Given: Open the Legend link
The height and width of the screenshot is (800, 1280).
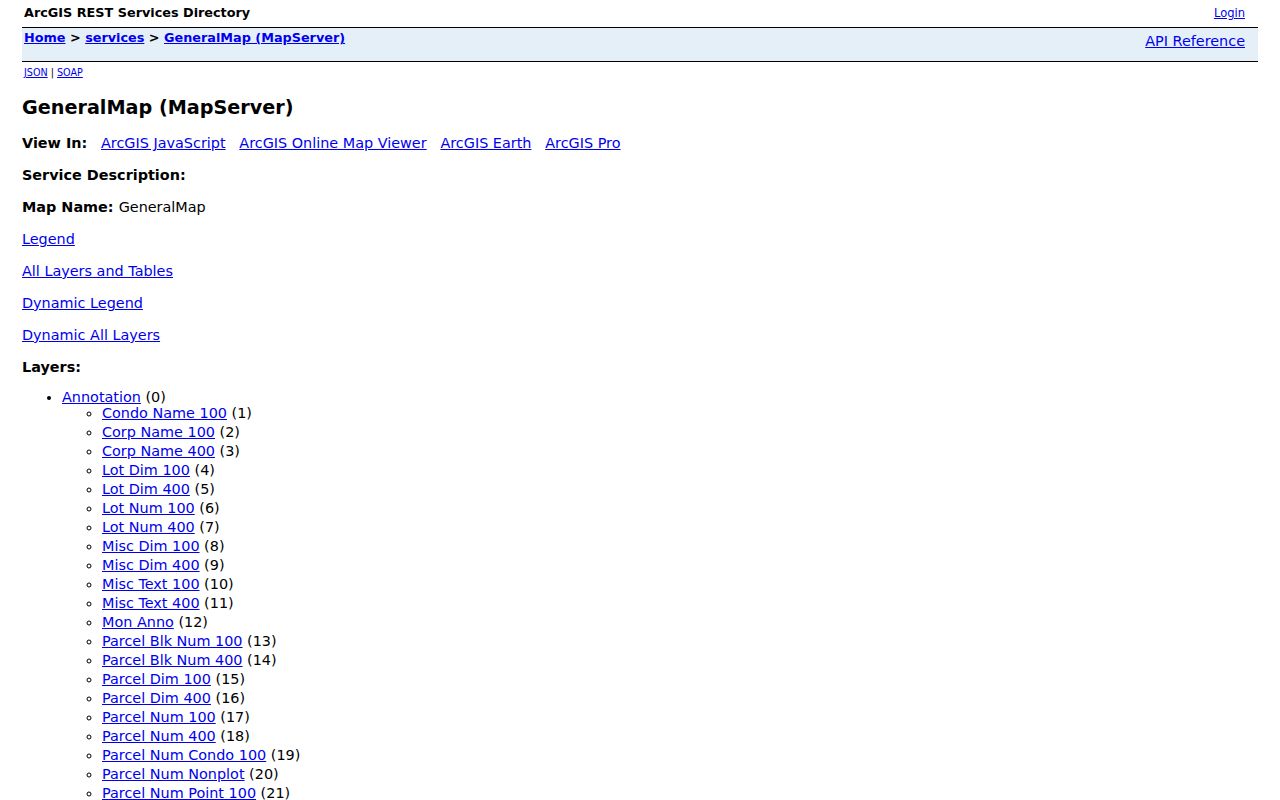Looking at the screenshot, I should point(49,239).
